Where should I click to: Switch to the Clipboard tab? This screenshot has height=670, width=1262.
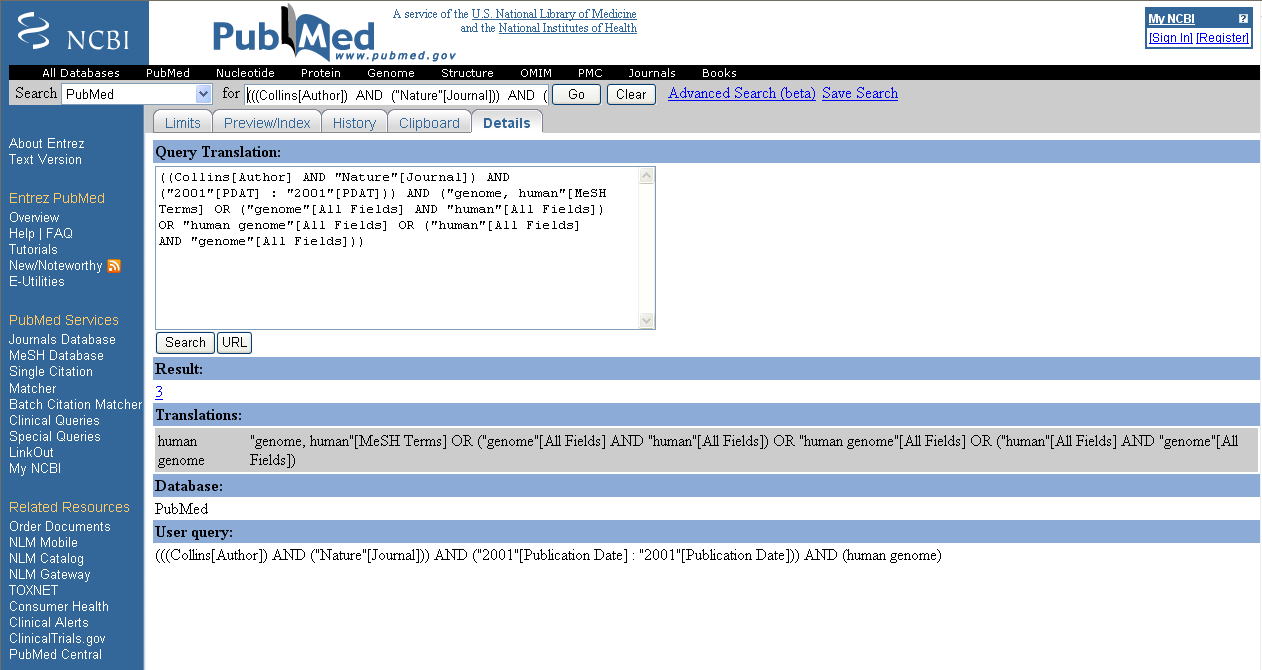coord(429,122)
